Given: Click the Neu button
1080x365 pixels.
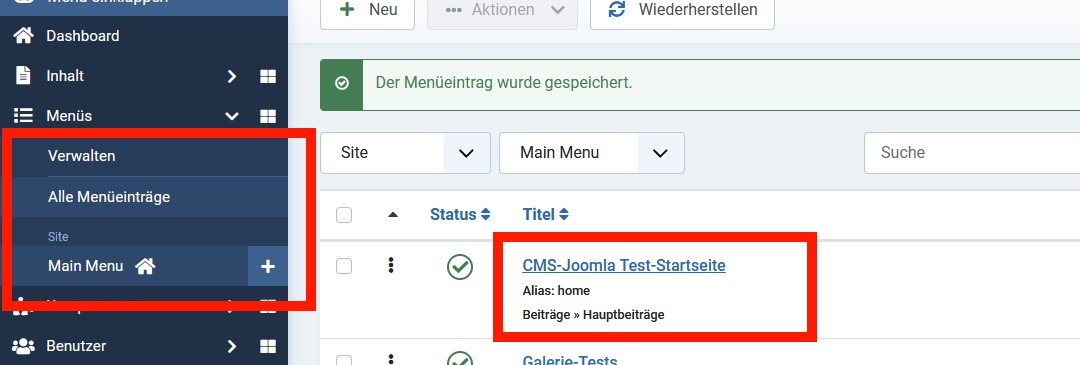Looking at the screenshot, I should pyautogui.click(x=367, y=10).
